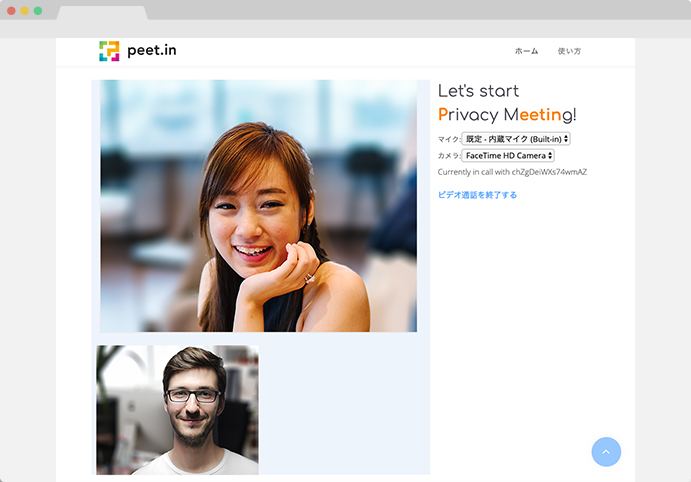691x482 pixels.
Task: Click the マイク label text
Action: 448,139
